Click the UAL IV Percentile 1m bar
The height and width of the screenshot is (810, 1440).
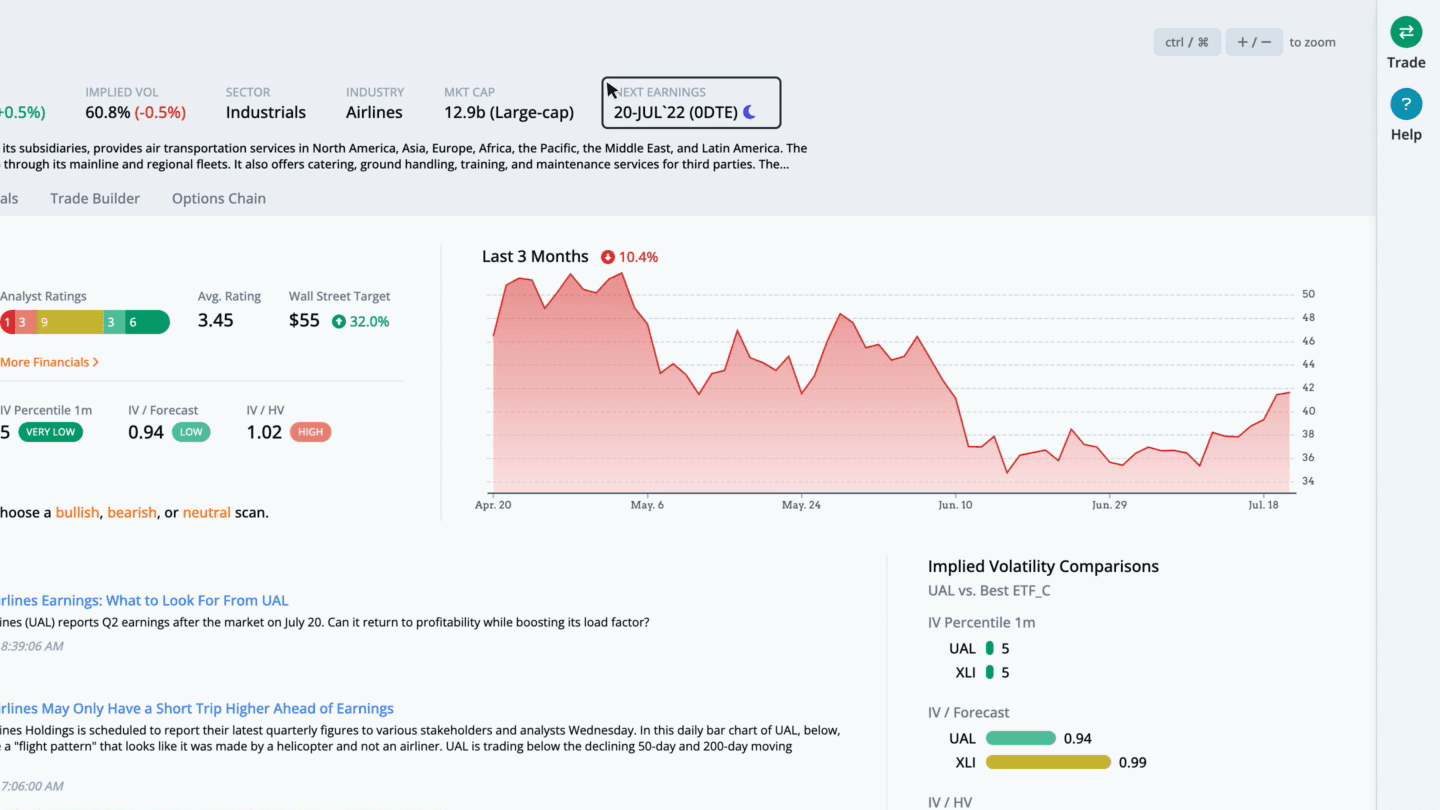click(x=990, y=649)
